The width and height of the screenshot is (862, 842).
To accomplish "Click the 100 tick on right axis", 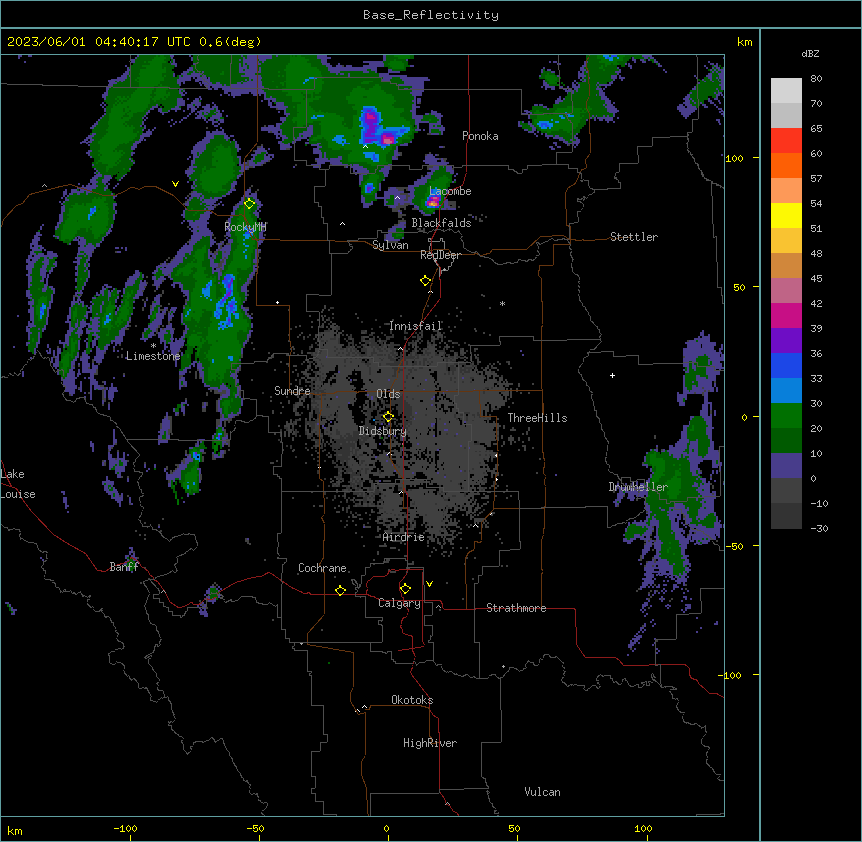I will 734,158.
